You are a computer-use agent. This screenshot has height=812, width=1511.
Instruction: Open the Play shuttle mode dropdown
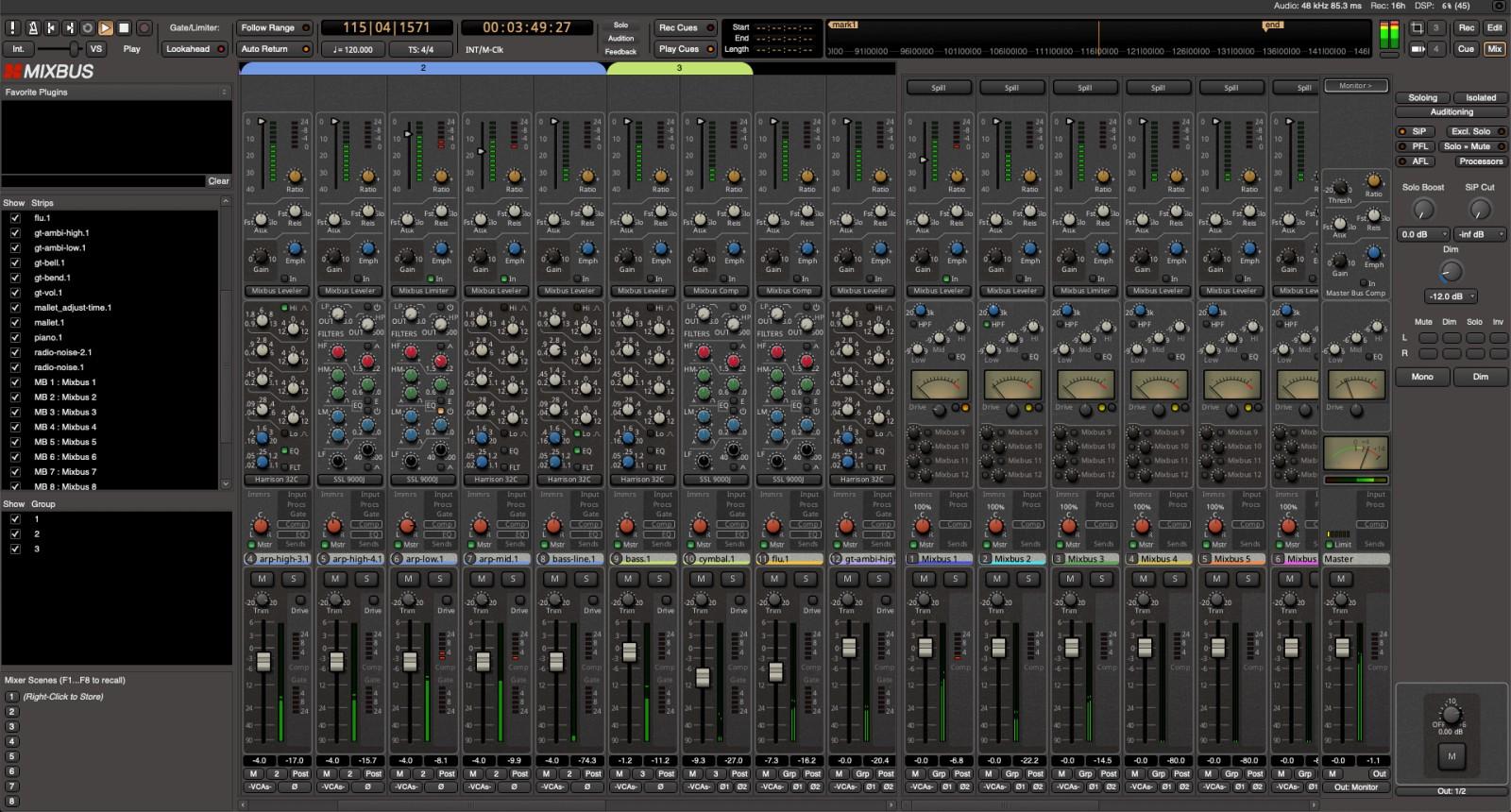tap(132, 49)
